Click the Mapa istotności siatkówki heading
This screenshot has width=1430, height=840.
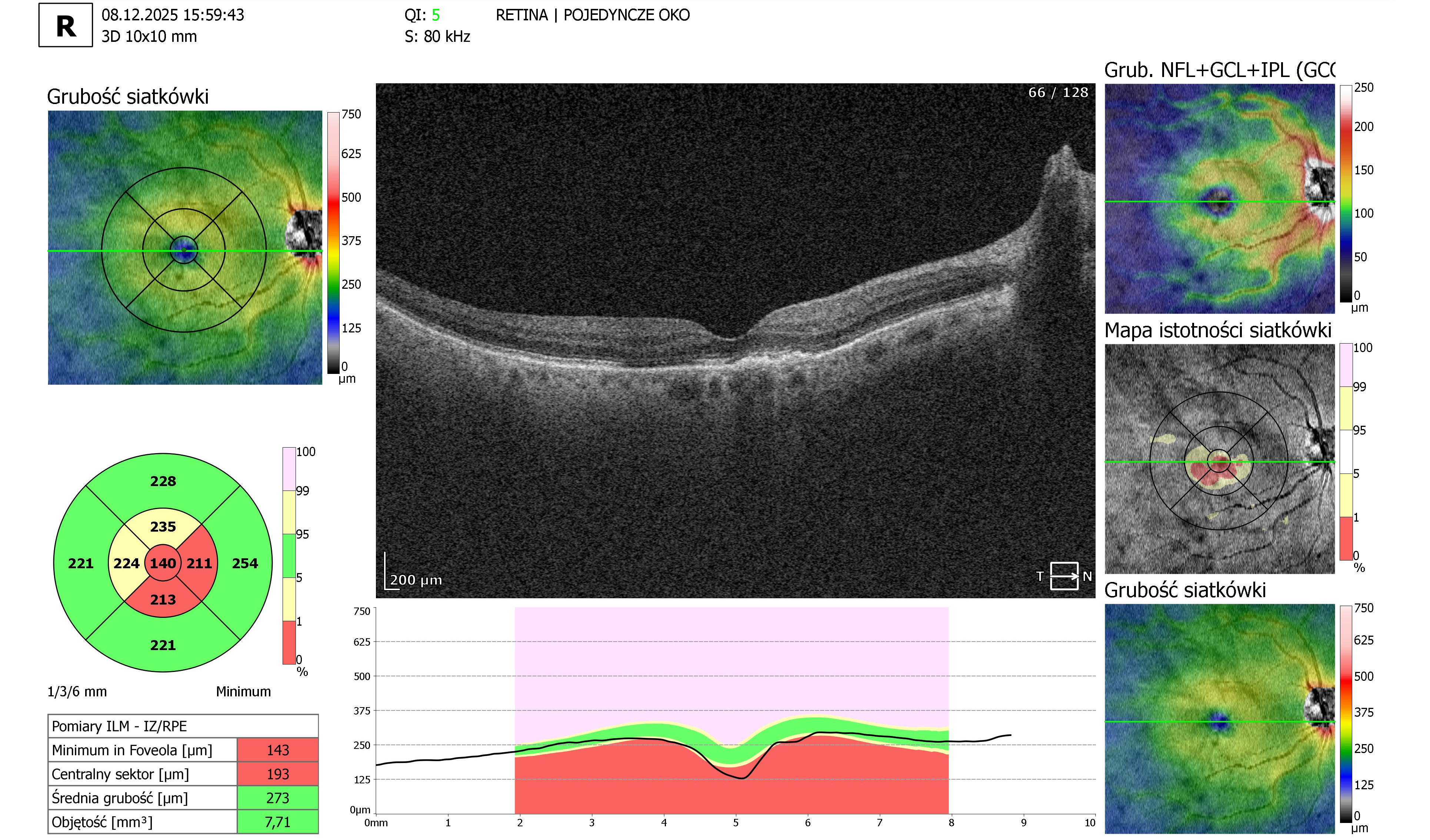1218,330
